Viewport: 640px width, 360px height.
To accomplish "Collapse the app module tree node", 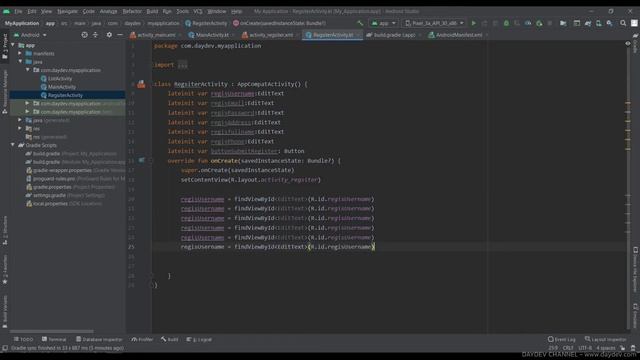I will [13, 45].
